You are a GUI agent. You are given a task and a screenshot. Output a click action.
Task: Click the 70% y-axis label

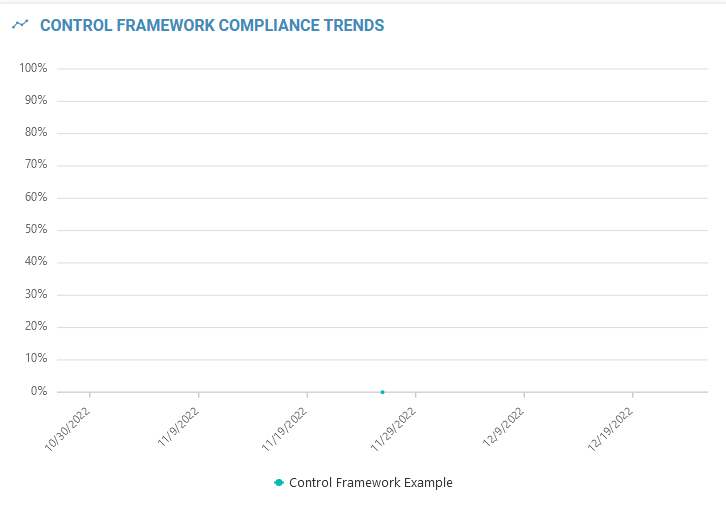(36, 165)
